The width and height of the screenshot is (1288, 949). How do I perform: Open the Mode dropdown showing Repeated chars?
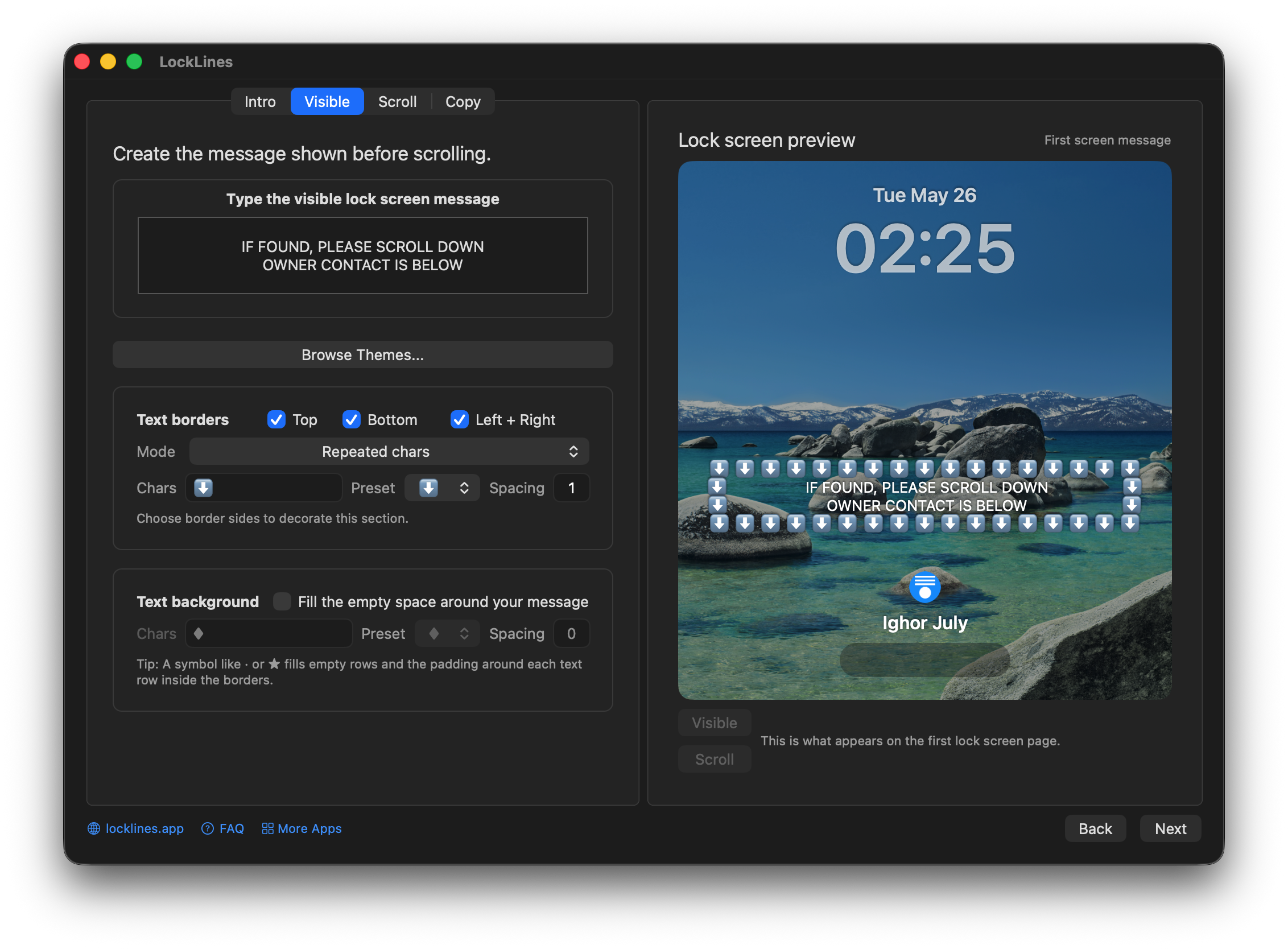pos(389,452)
